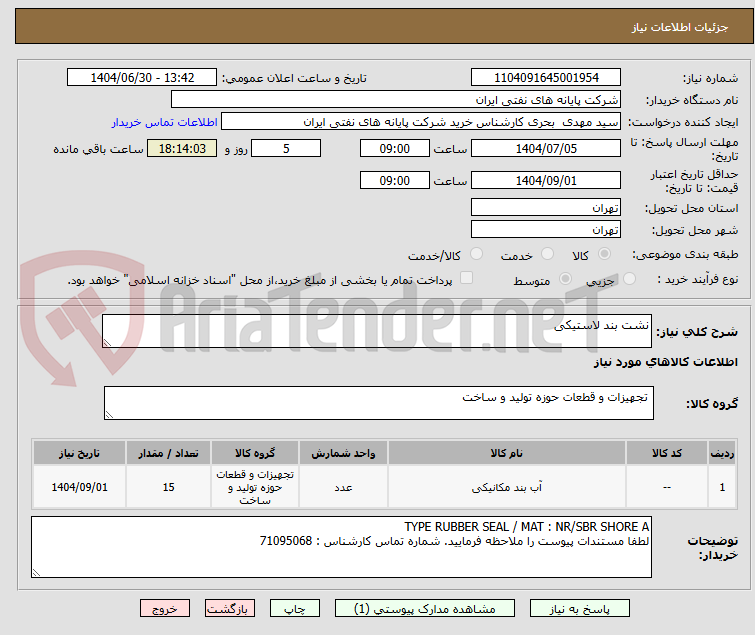755x635 pixels.
Task: Click the ردیف column header
Action: coord(722,453)
